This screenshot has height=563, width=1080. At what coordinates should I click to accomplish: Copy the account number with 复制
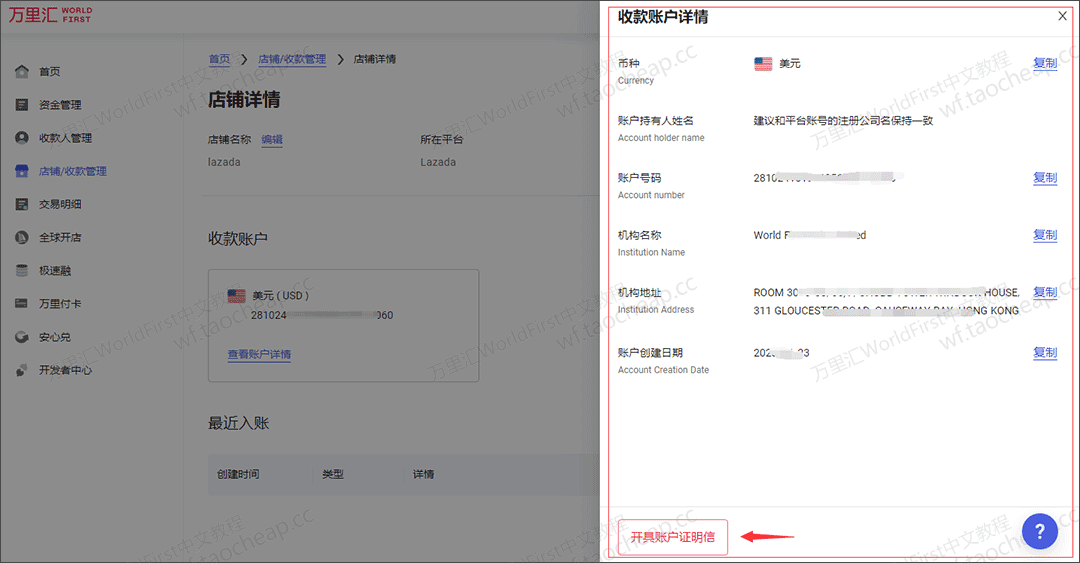(1045, 178)
